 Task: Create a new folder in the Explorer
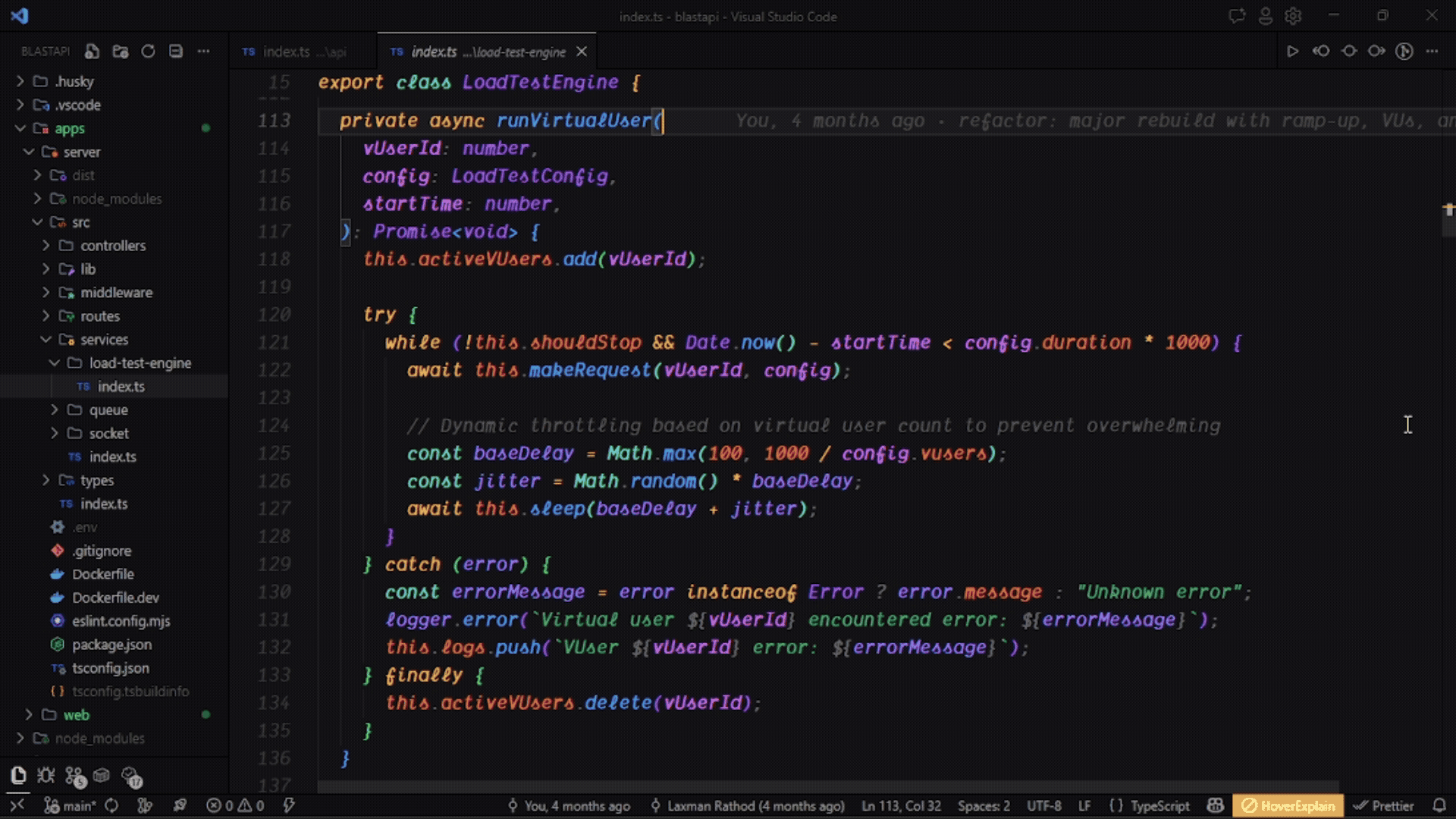click(x=120, y=51)
